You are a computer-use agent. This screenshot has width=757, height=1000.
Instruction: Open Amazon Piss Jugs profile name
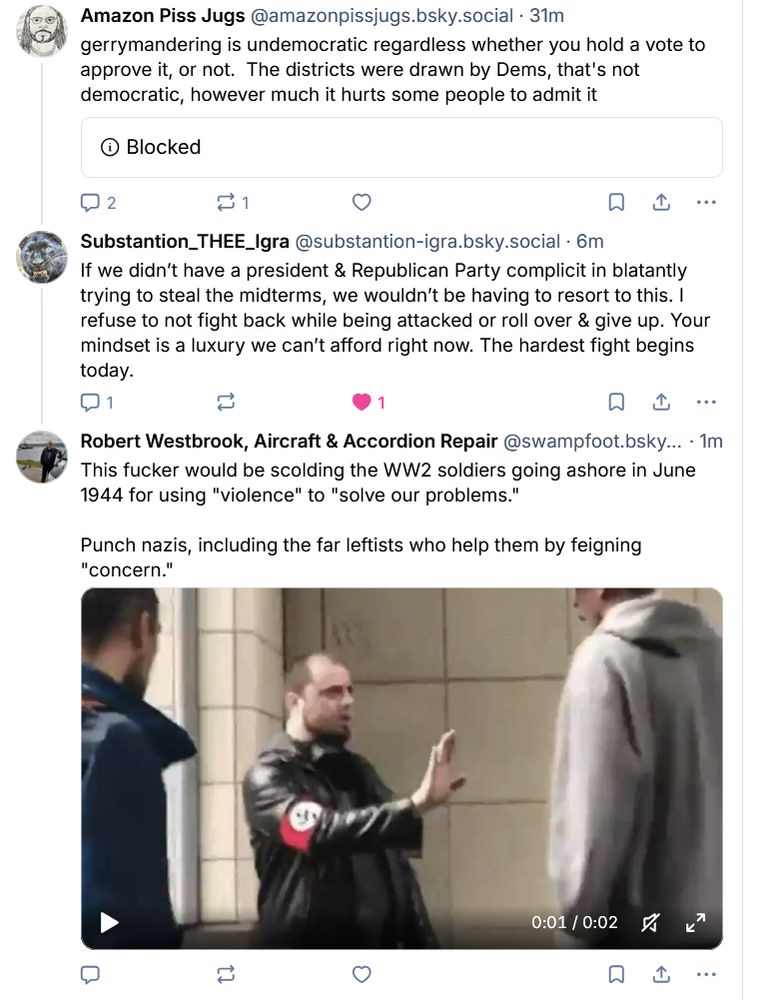click(163, 15)
